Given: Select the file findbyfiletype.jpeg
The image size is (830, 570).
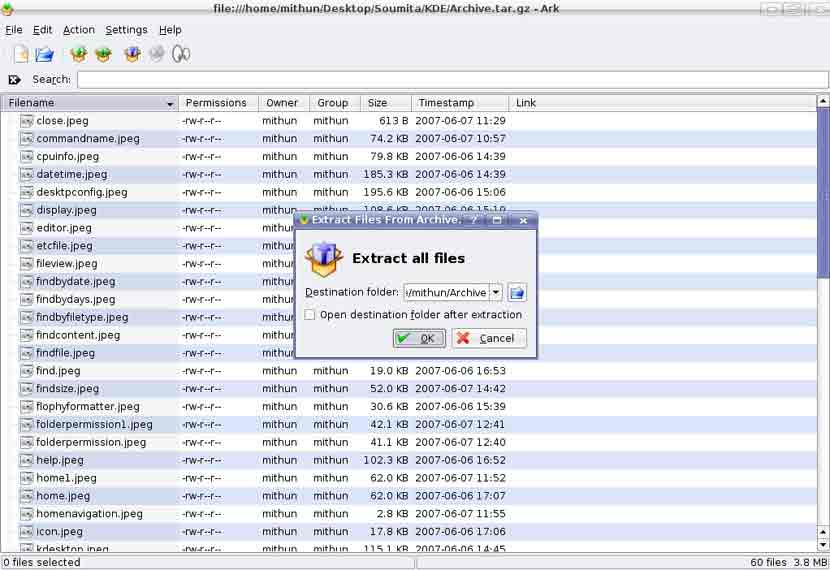Looking at the screenshot, I should coord(82,318).
